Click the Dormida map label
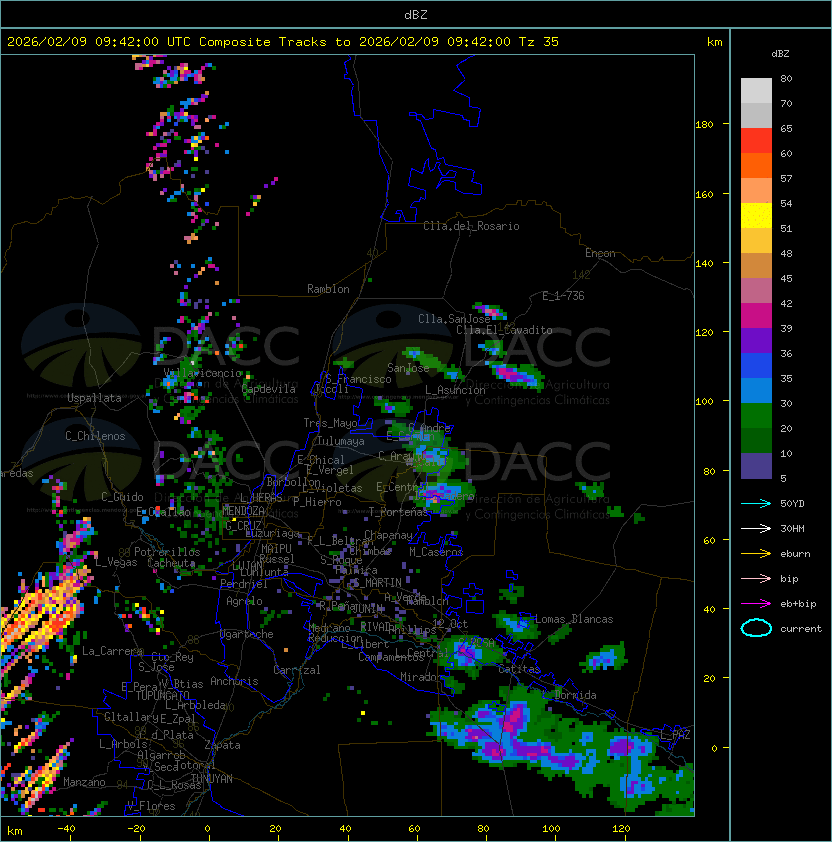This screenshot has height=842, width=832. 575,695
